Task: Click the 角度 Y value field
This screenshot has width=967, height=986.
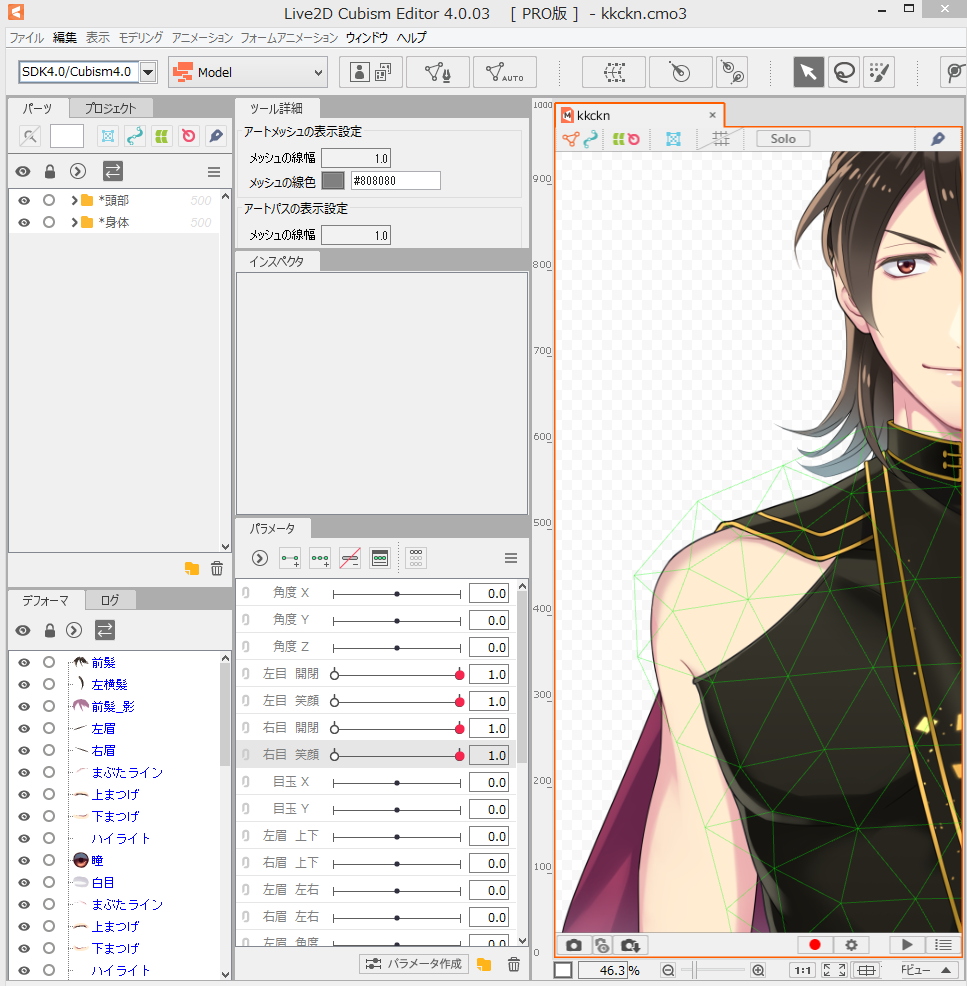Action: (x=489, y=621)
